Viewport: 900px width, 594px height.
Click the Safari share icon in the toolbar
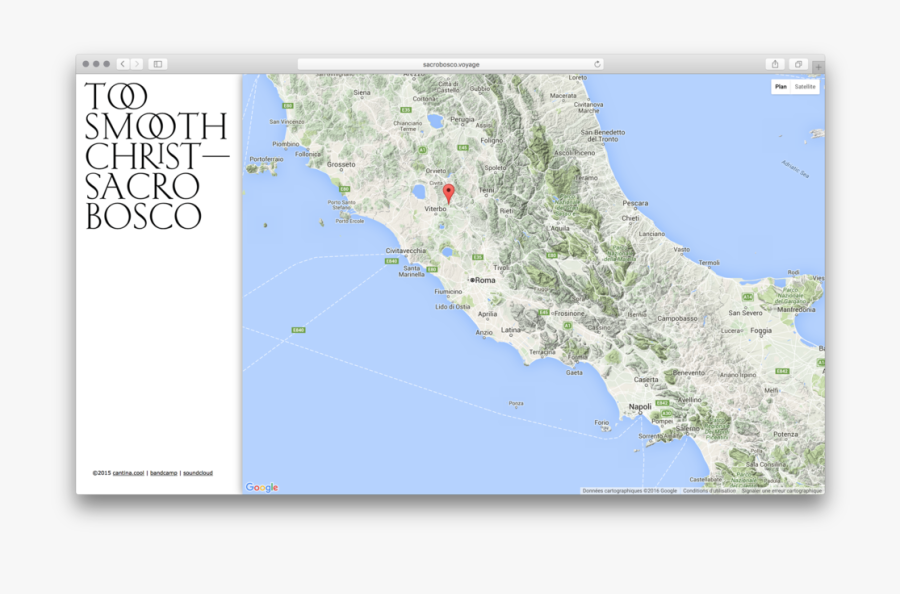coord(775,62)
